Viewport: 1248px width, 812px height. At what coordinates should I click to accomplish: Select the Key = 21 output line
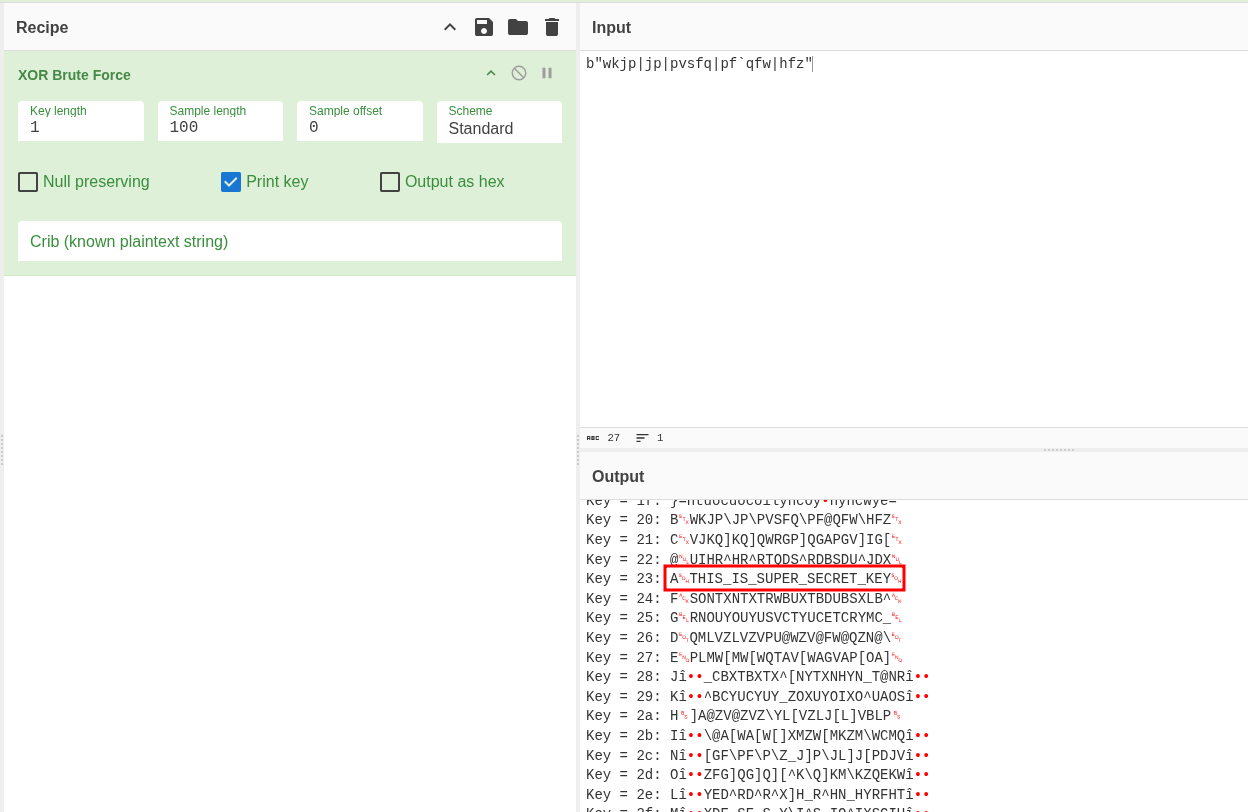pyautogui.click(x=744, y=539)
